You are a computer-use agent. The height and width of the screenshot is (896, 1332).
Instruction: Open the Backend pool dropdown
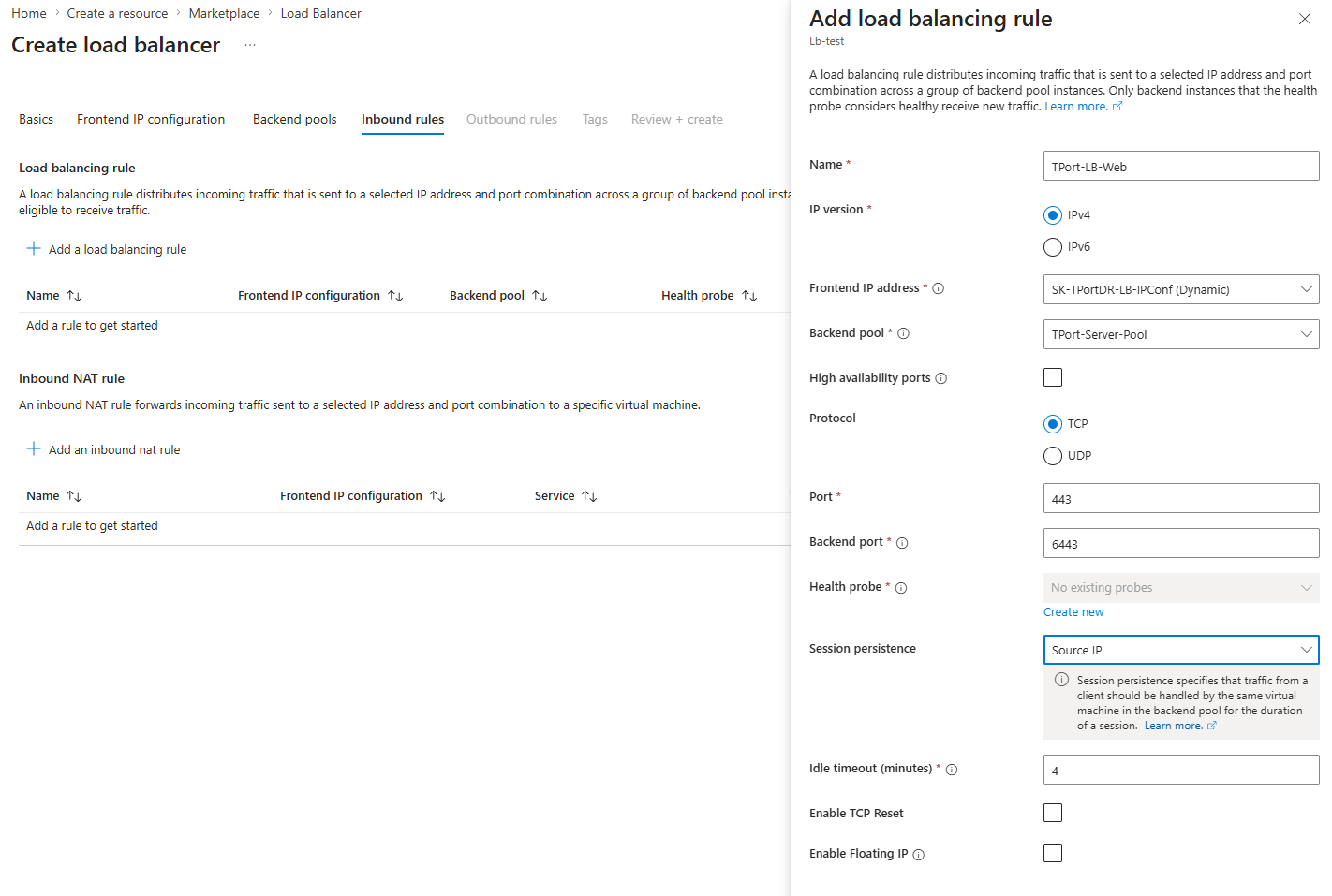click(x=1181, y=334)
